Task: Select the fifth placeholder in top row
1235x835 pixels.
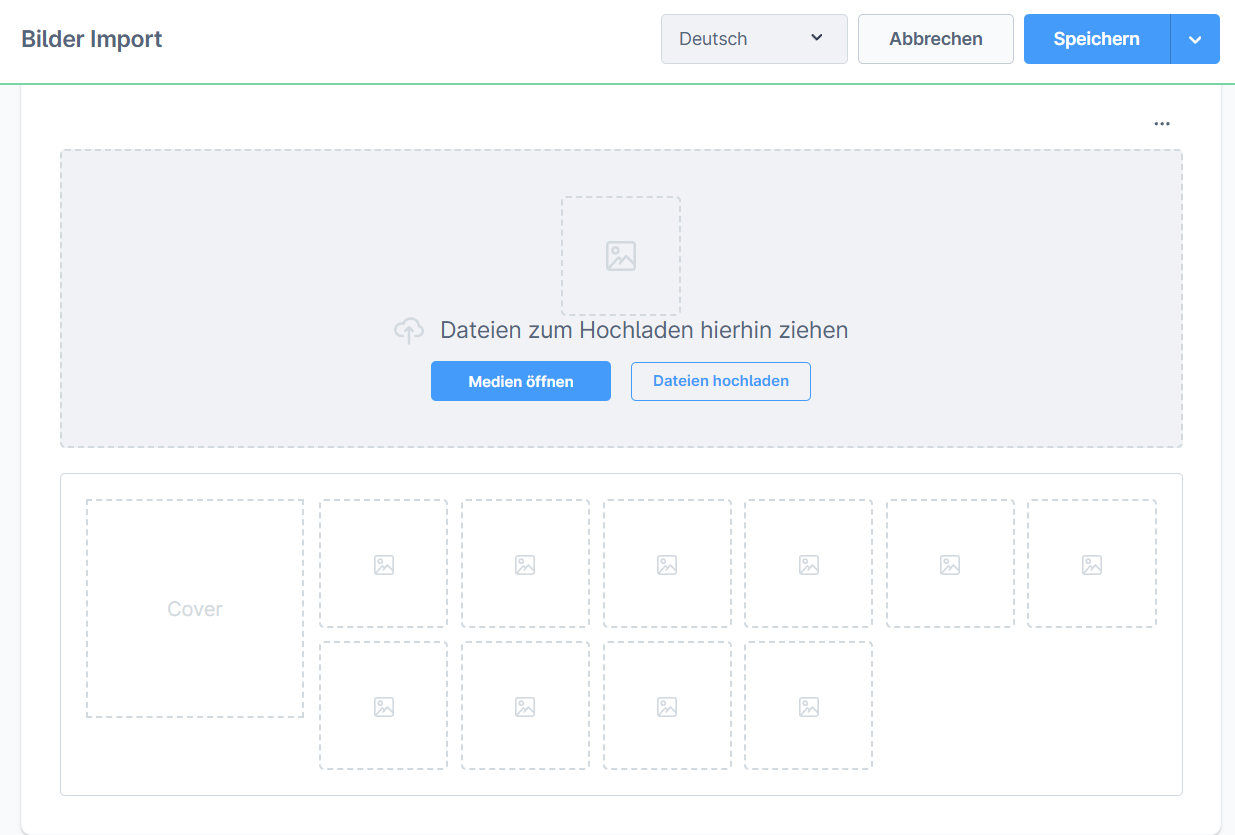Action: tap(950, 563)
